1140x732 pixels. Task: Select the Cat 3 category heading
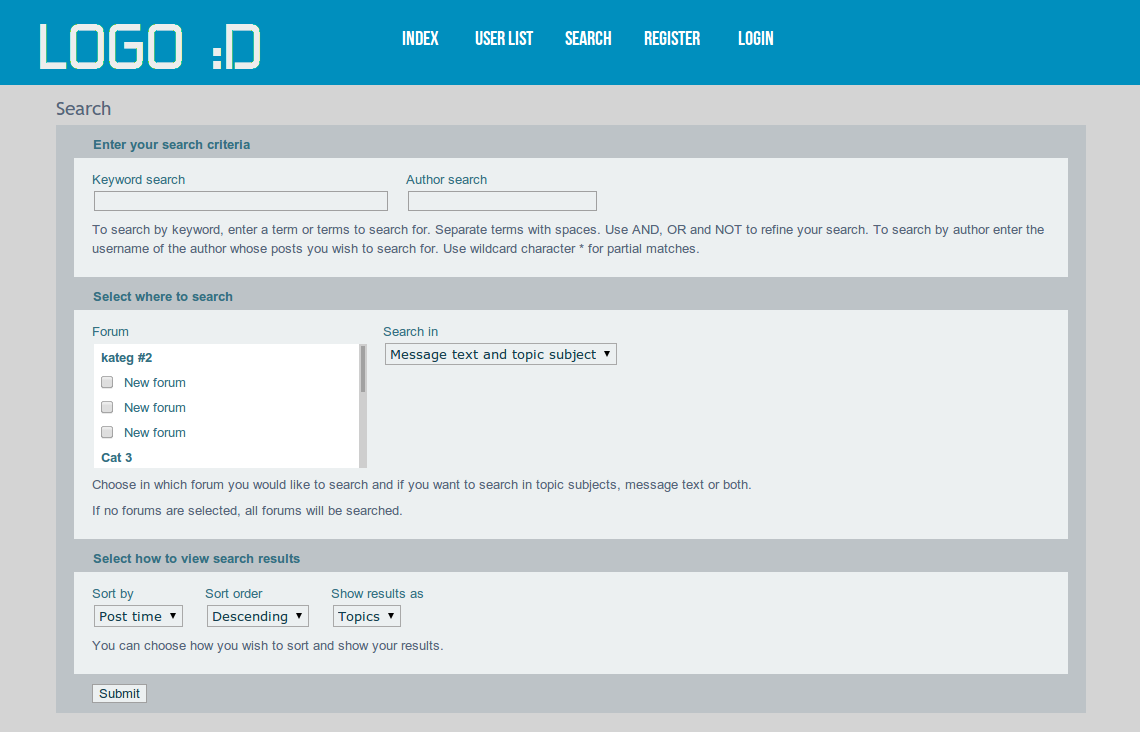tap(116, 457)
